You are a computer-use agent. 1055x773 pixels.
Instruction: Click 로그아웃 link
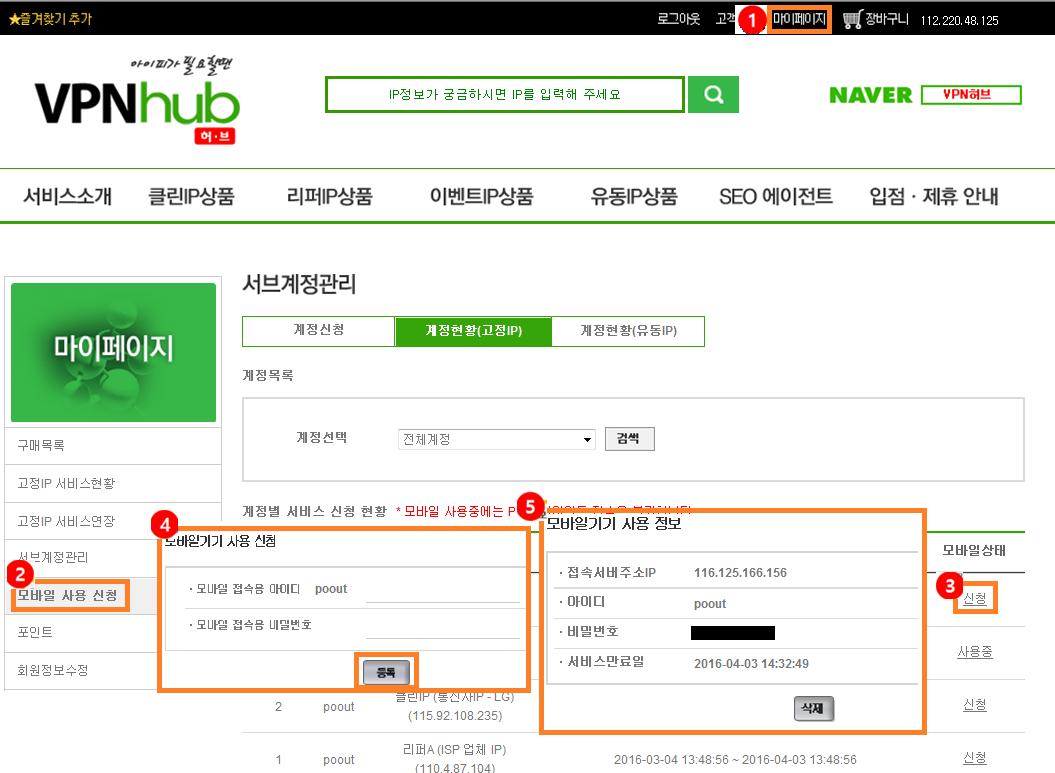678,19
